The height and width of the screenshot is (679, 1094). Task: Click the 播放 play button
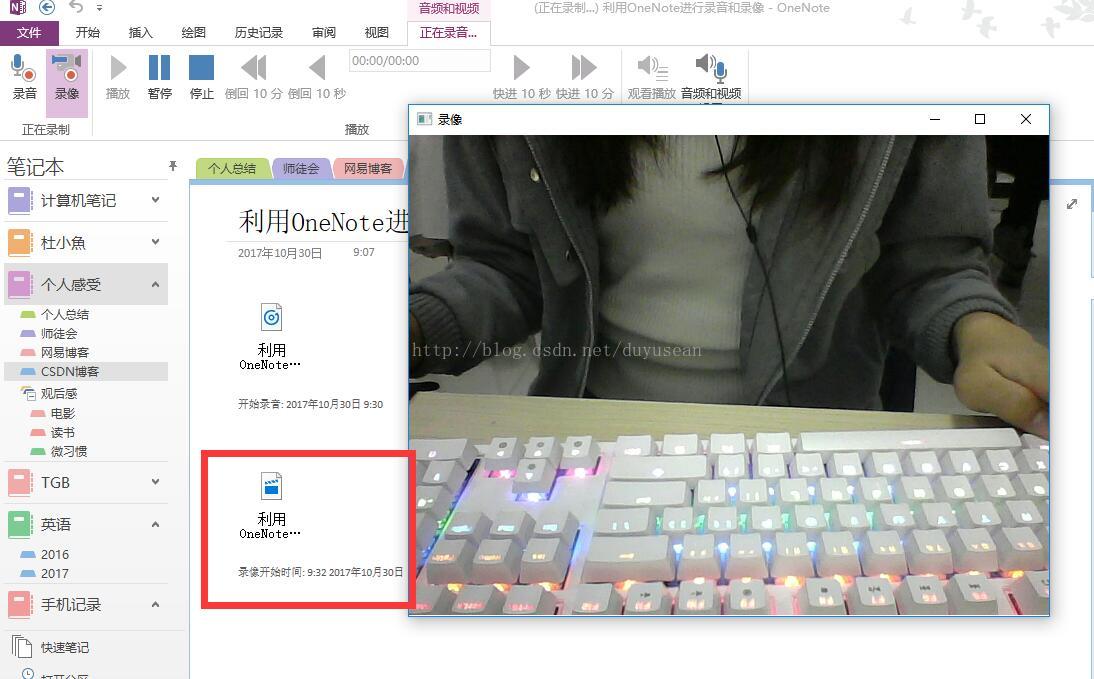point(118,77)
